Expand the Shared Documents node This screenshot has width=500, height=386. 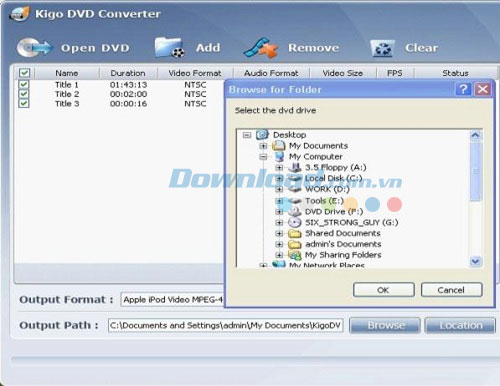(279, 233)
